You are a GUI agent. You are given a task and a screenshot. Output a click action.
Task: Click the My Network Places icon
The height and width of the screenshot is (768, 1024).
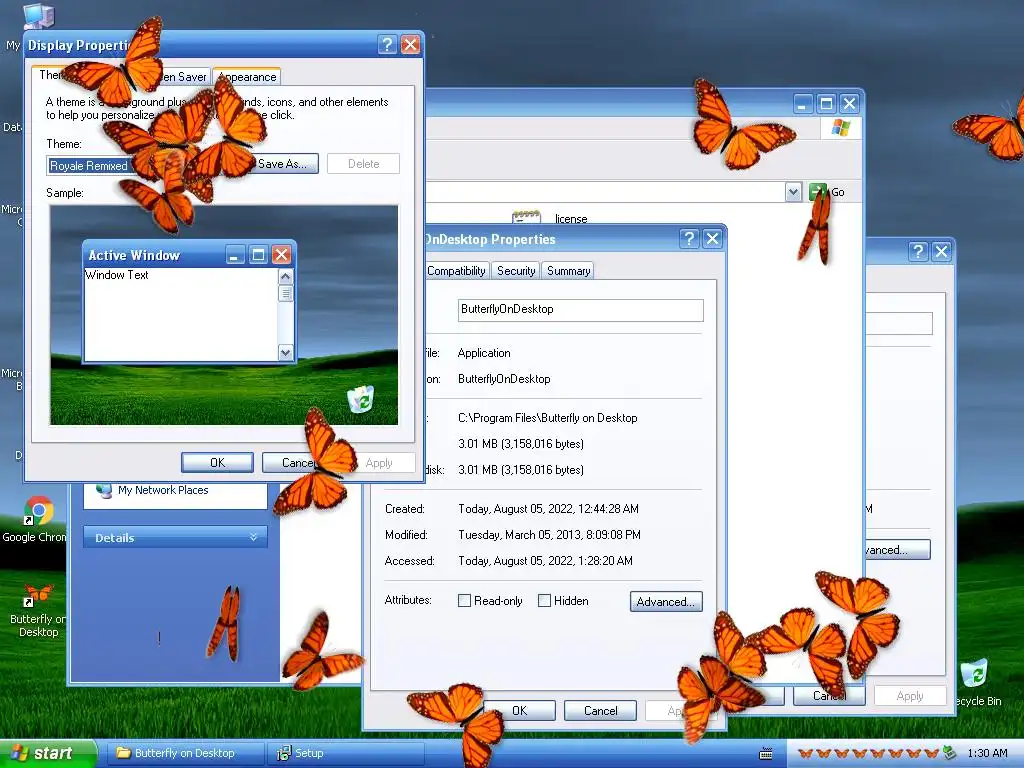[103, 490]
